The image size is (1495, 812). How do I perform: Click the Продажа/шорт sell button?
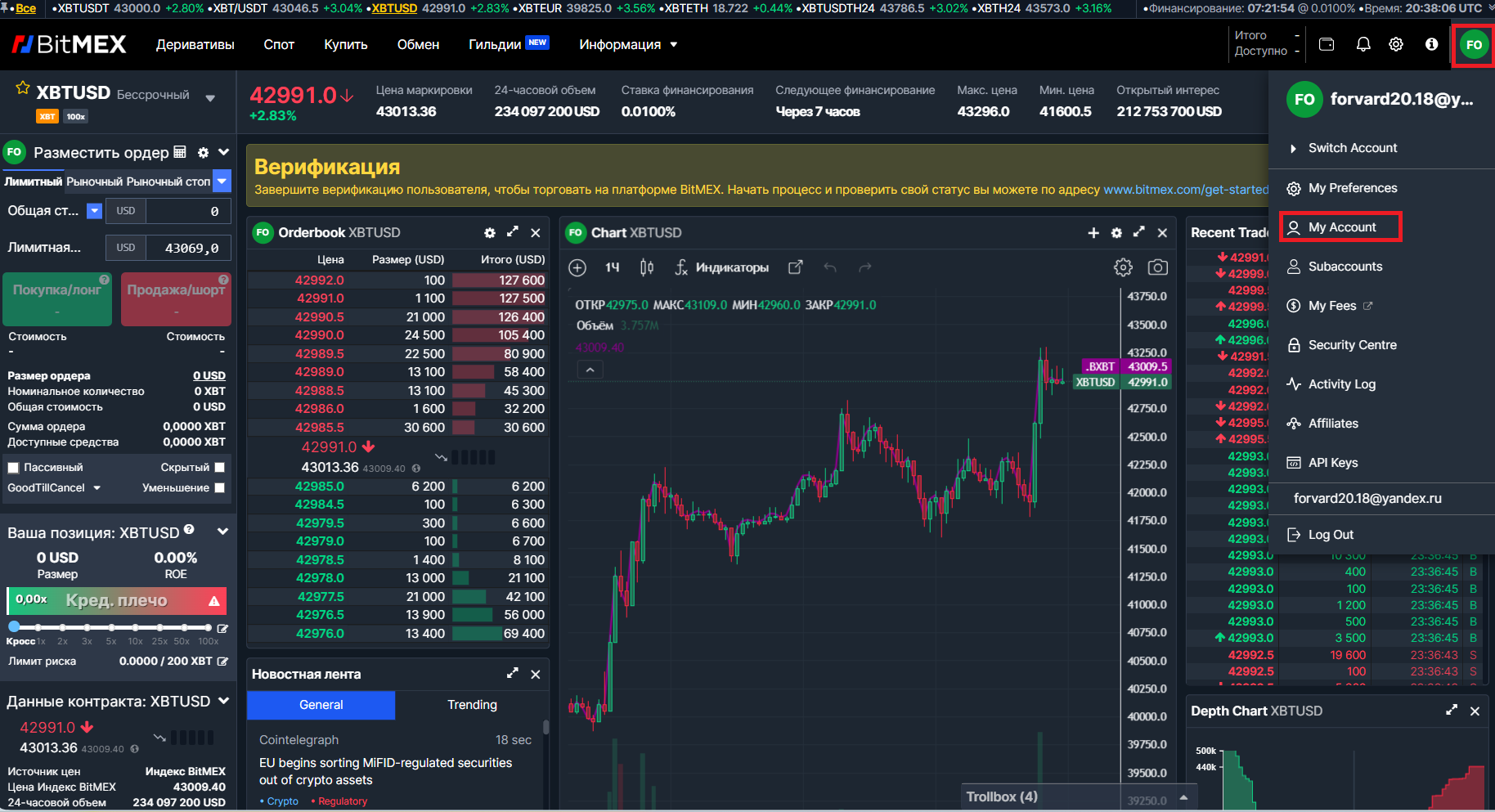click(x=176, y=299)
